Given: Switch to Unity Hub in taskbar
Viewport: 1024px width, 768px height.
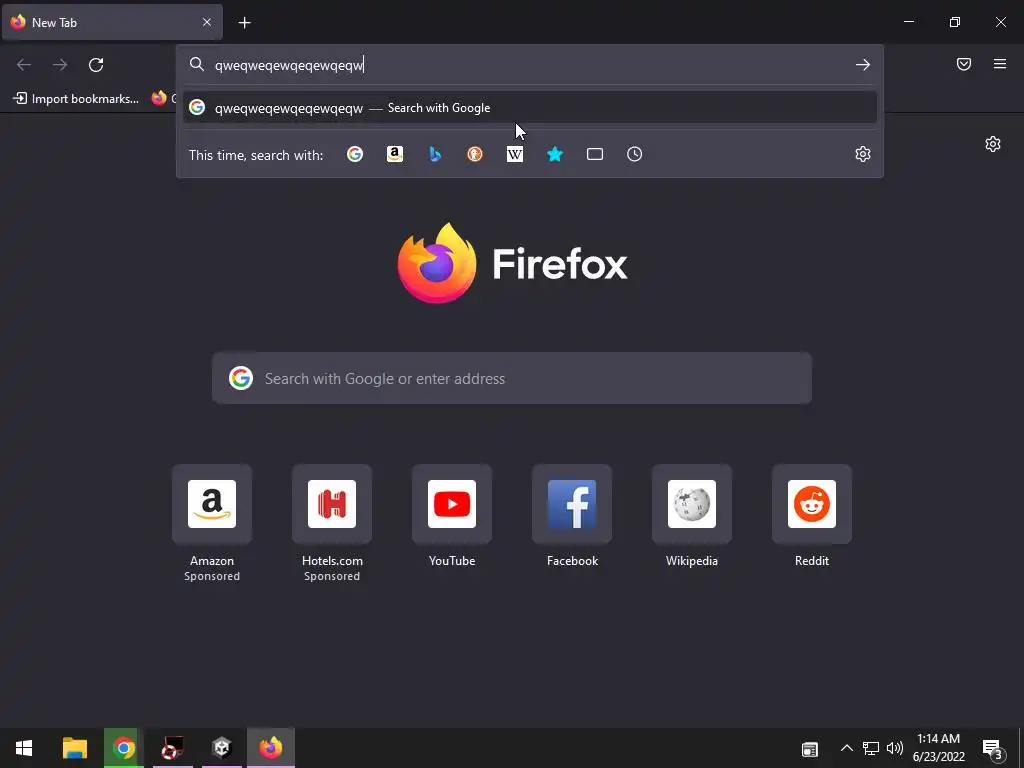Looking at the screenshot, I should tap(221, 748).
